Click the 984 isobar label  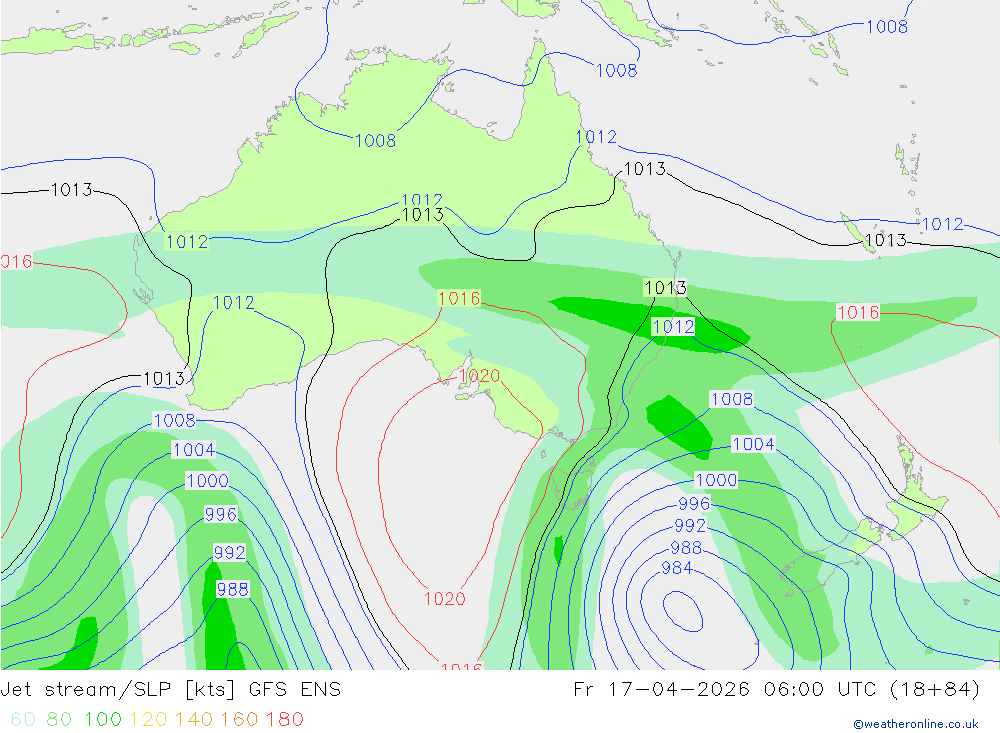pyautogui.click(x=677, y=568)
